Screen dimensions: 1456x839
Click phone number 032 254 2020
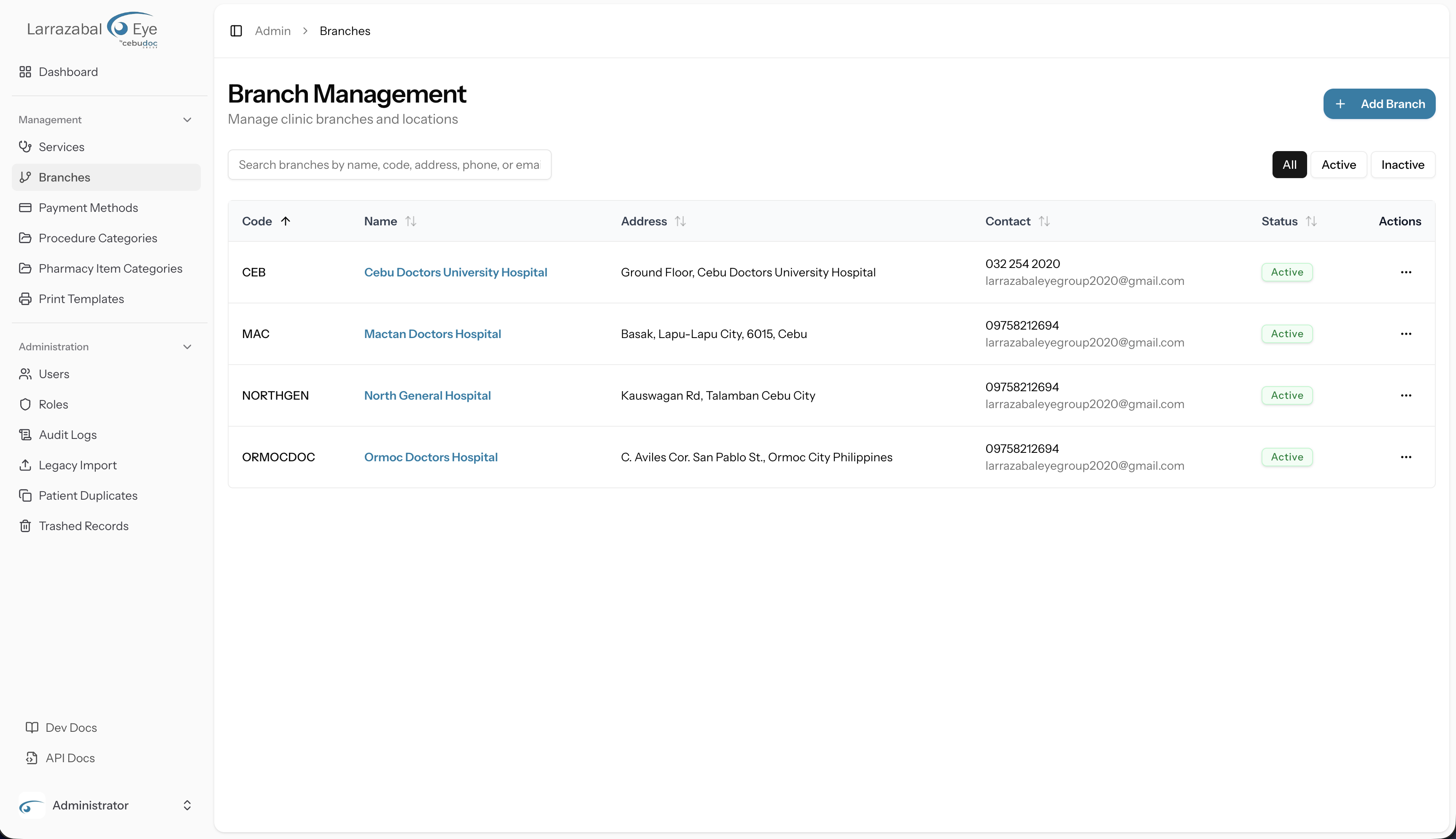tap(1022, 263)
